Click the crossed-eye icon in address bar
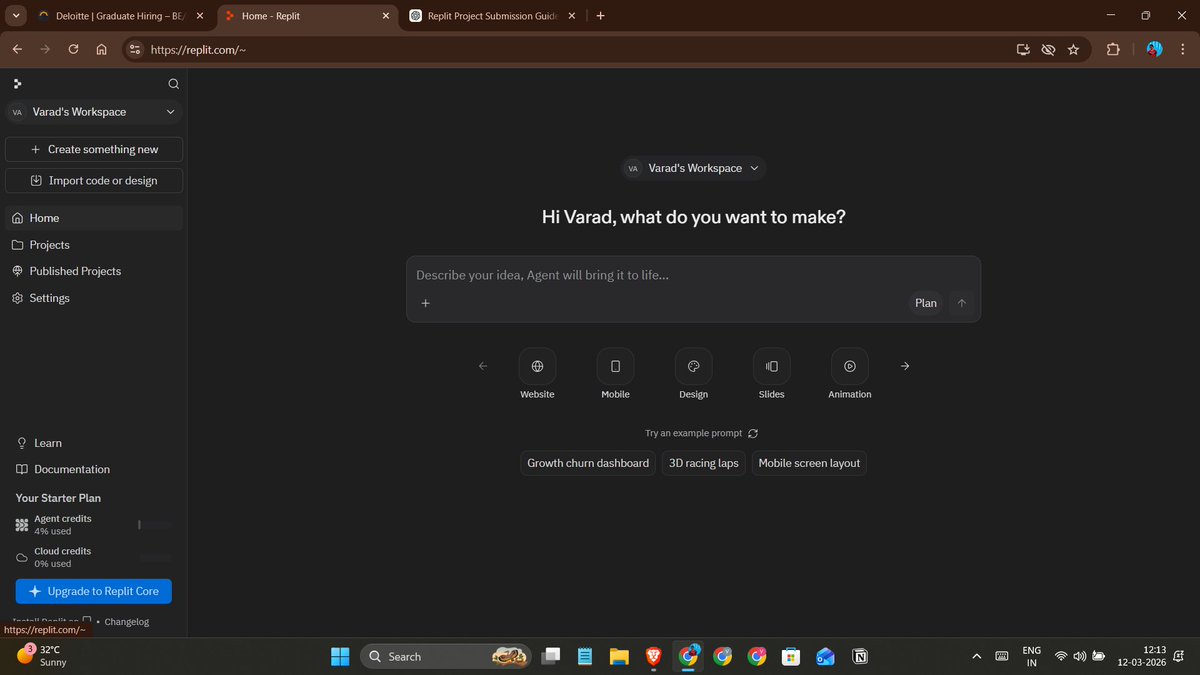1200x675 pixels. [1048, 49]
